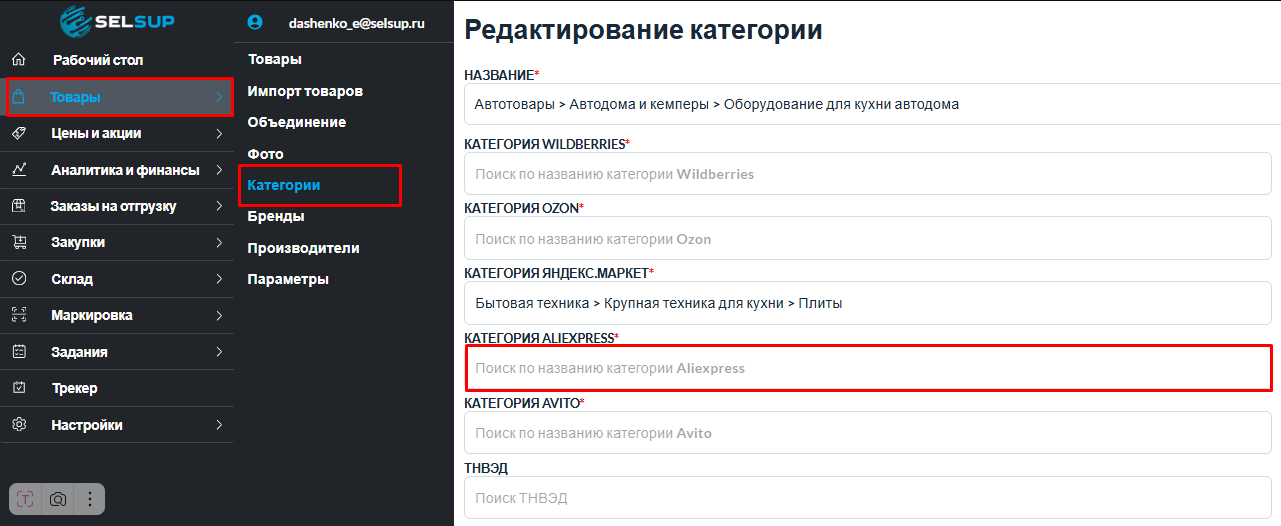Click the box icon for Заказы на отгрузку
This screenshot has width=1281, height=526.
coord(18,206)
